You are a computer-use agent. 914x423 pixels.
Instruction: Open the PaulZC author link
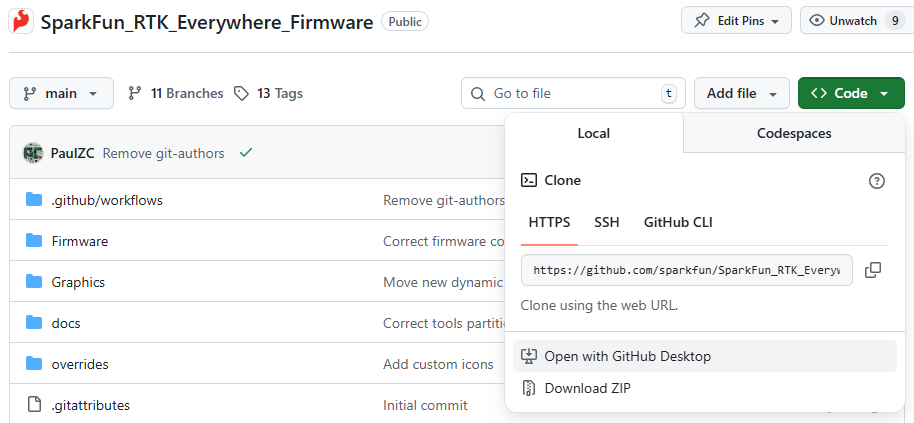(73, 153)
